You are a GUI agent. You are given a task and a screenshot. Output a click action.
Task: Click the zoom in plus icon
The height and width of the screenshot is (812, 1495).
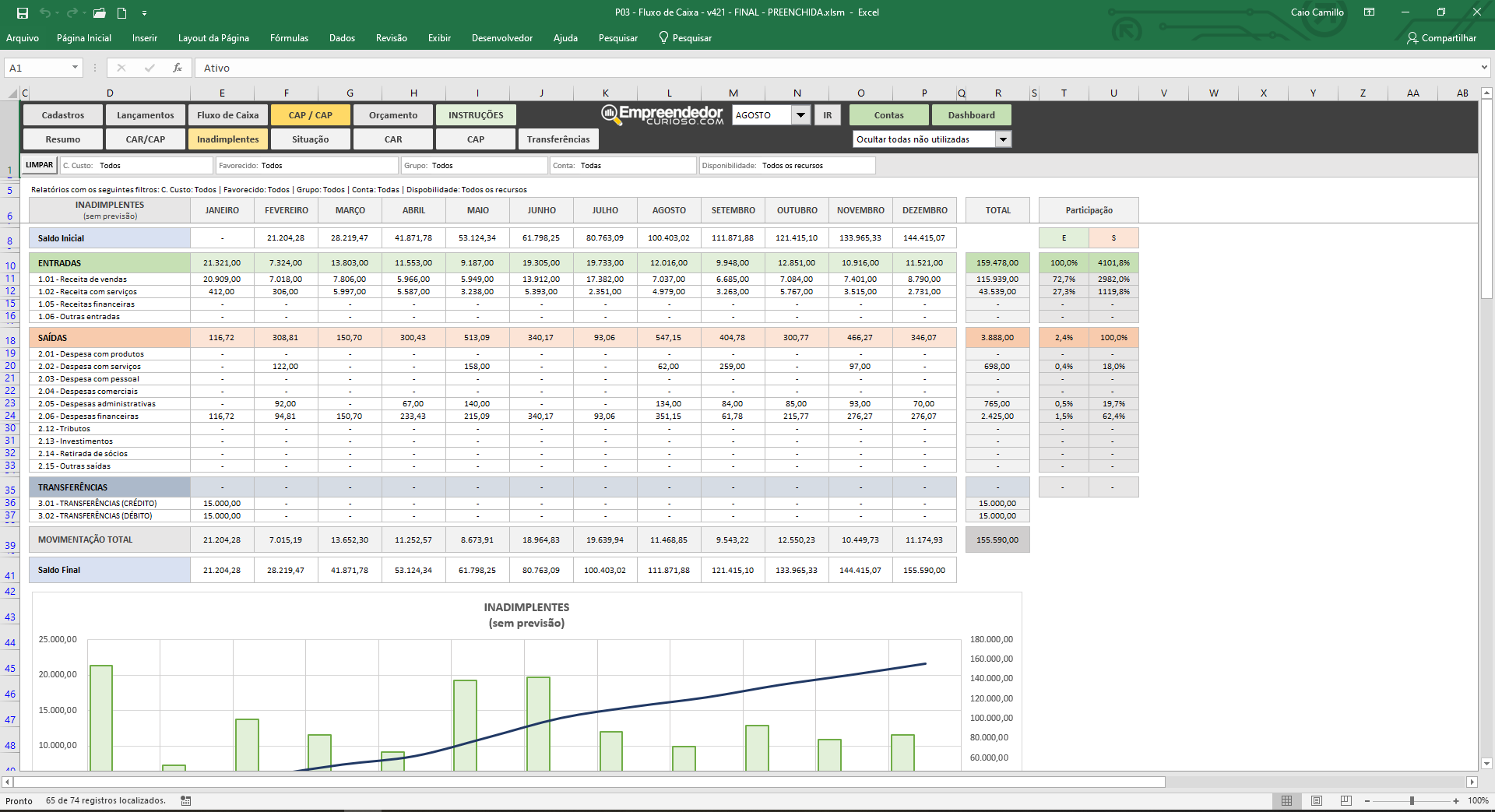[1456, 800]
